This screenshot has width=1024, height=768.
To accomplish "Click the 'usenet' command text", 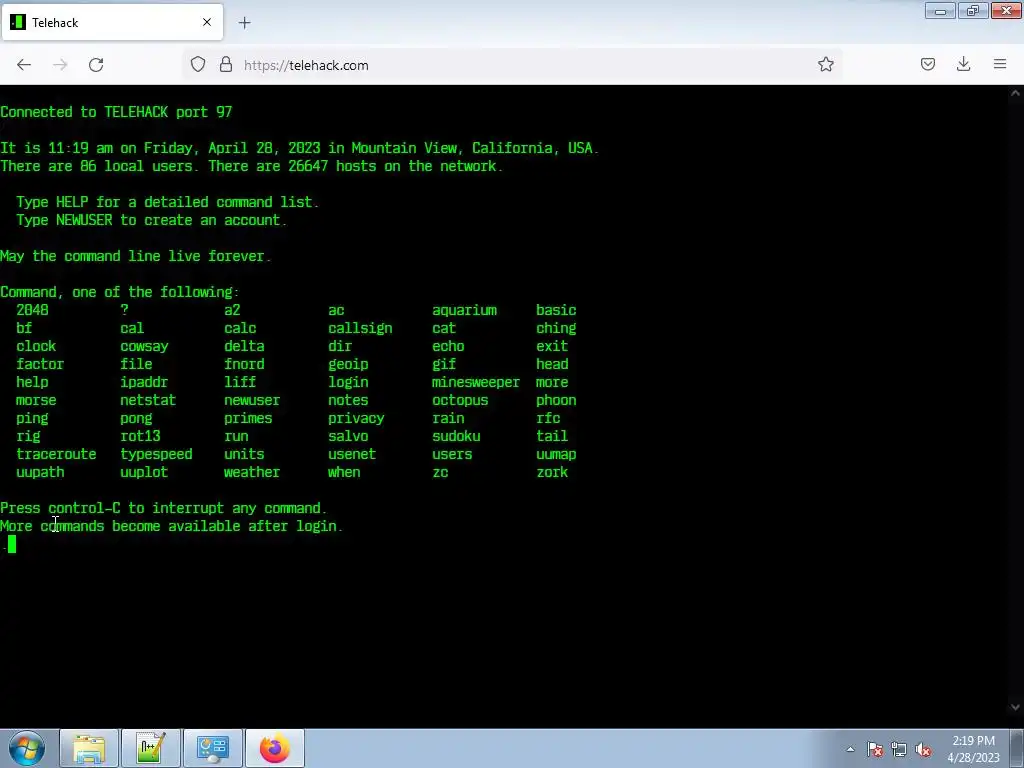I will tap(352, 455).
